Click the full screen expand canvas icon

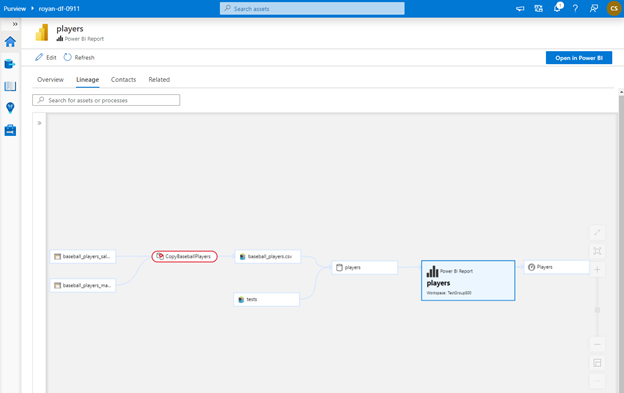click(597, 232)
